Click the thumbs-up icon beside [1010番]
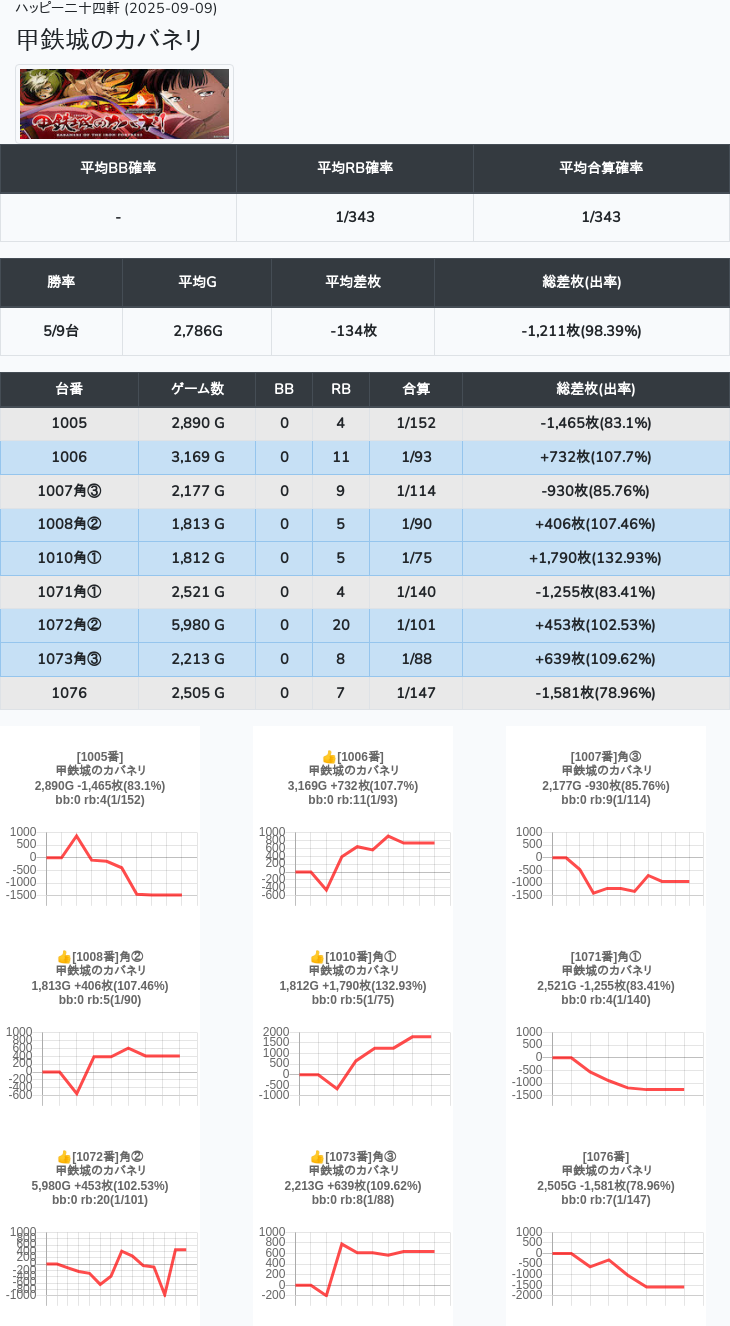 pyautogui.click(x=317, y=957)
